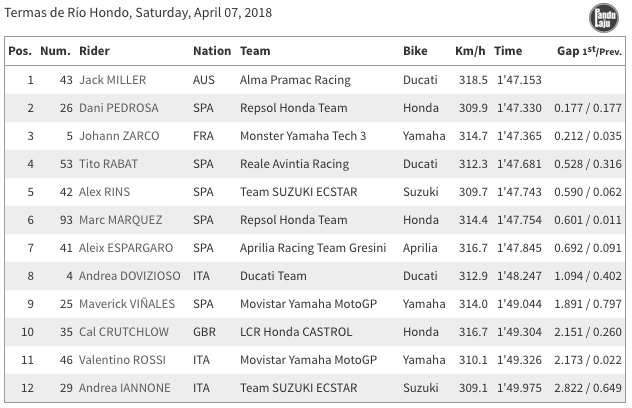The image size is (632, 408).
Task: Click the Team column header
Action: [255, 51]
